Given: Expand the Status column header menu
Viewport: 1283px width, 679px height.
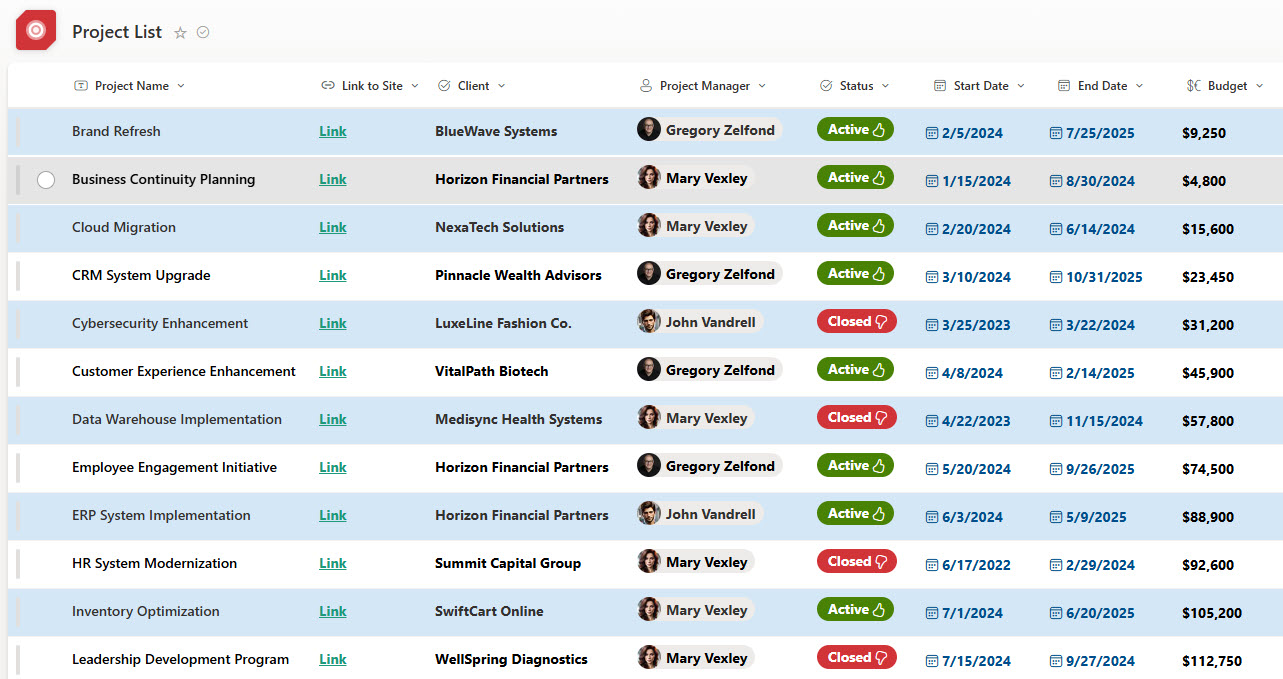Looking at the screenshot, I should [x=885, y=86].
